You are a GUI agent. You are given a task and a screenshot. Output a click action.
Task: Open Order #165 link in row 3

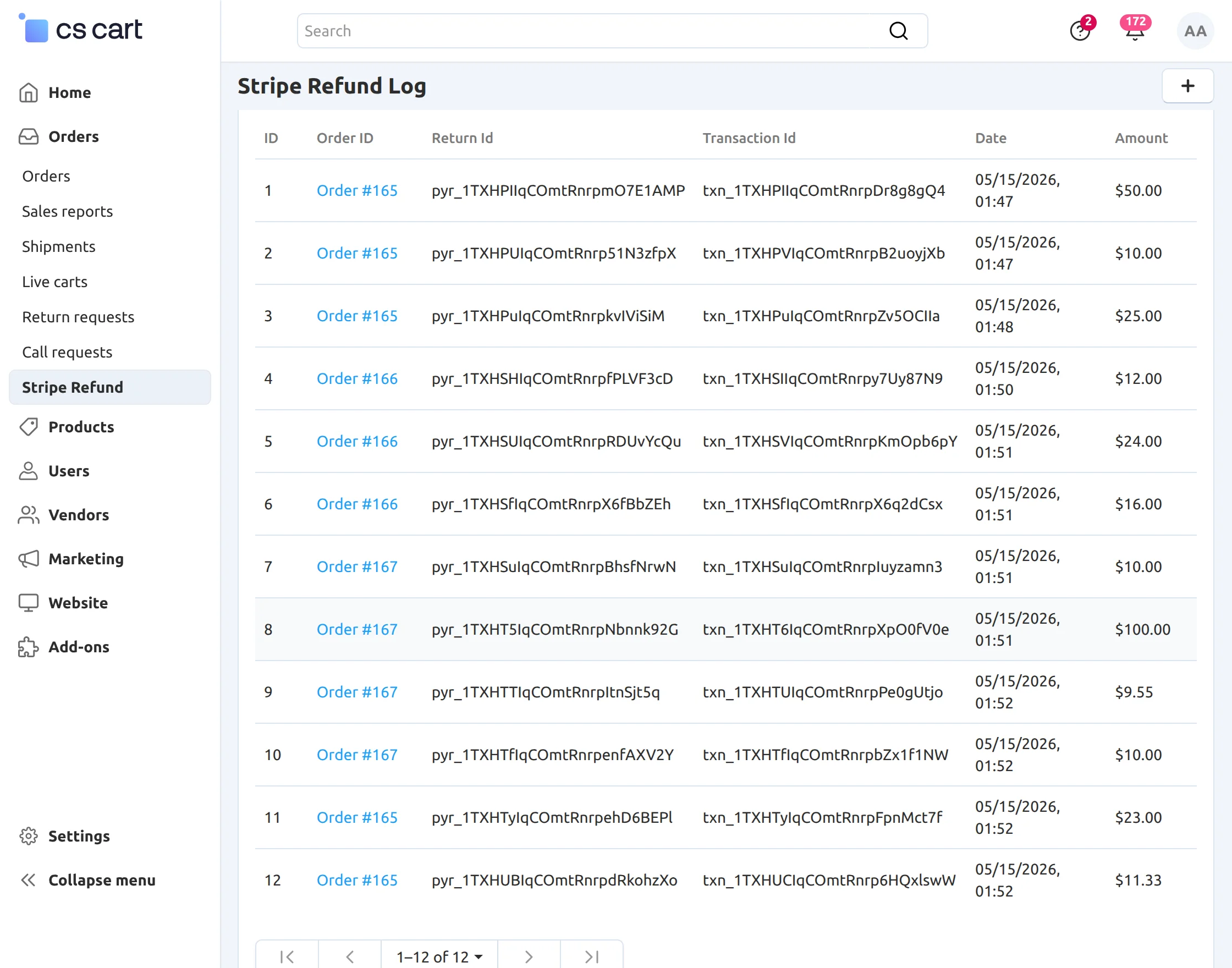click(x=357, y=316)
